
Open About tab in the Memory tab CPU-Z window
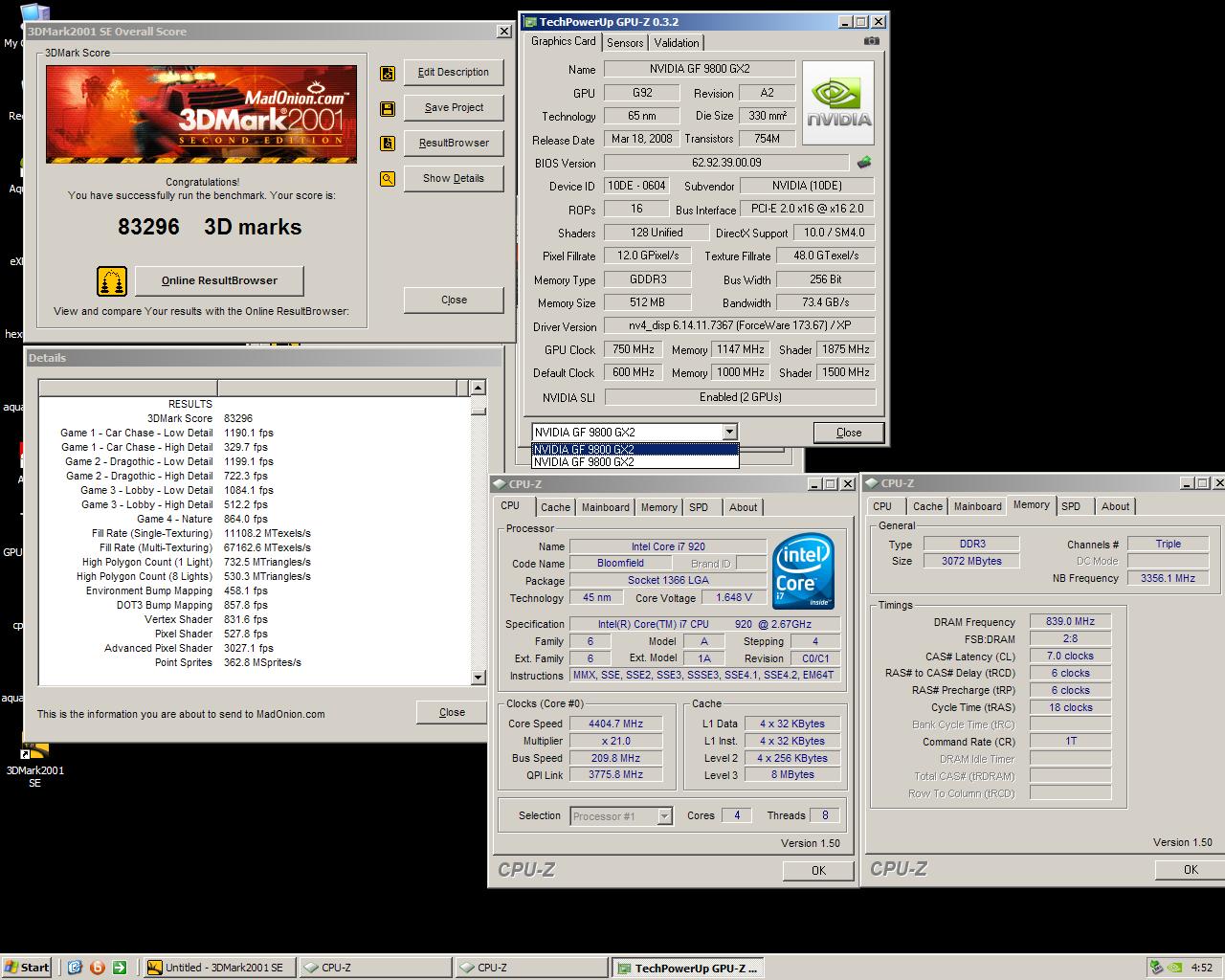coord(1115,506)
